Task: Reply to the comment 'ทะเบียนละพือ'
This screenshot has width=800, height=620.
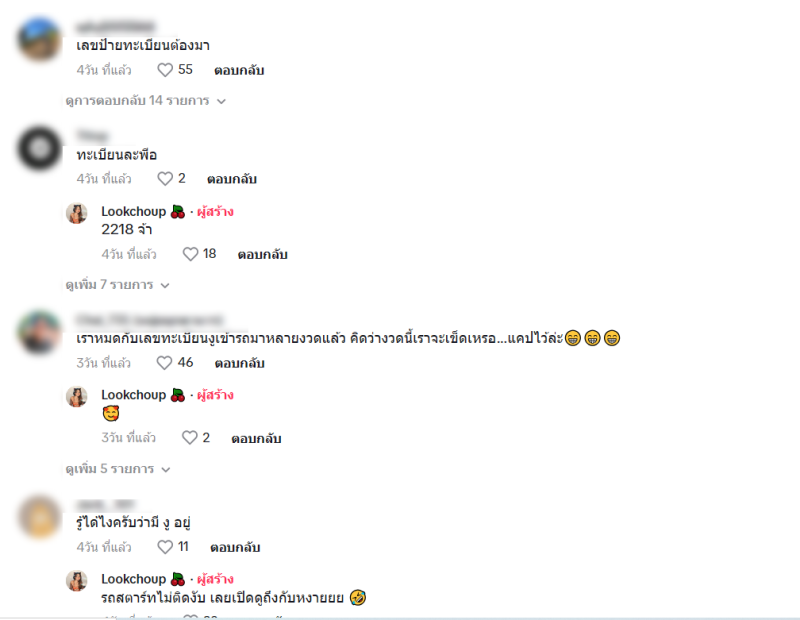Action: (x=232, y=179)
